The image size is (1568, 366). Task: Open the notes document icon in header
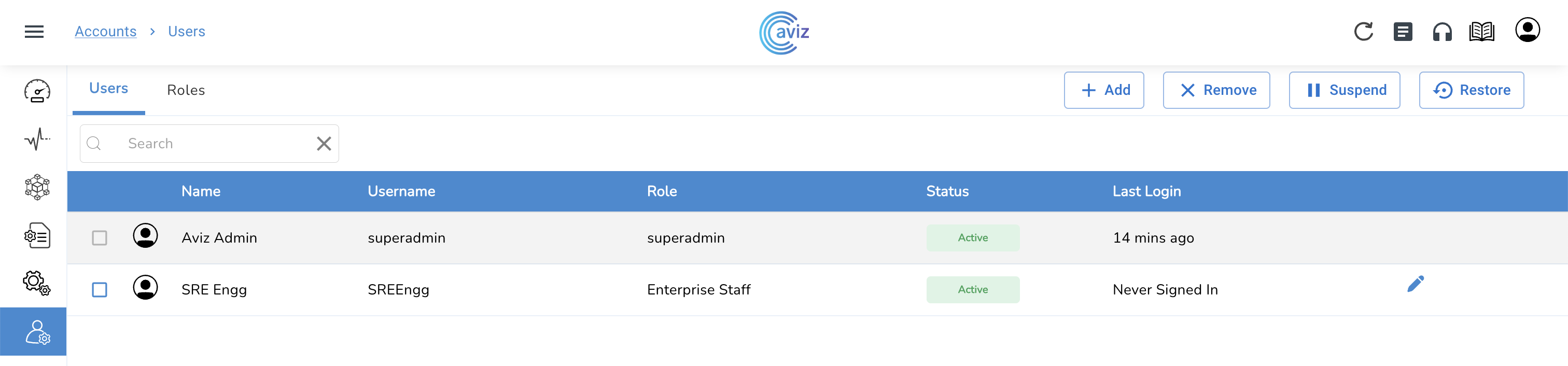[1403, 32]
